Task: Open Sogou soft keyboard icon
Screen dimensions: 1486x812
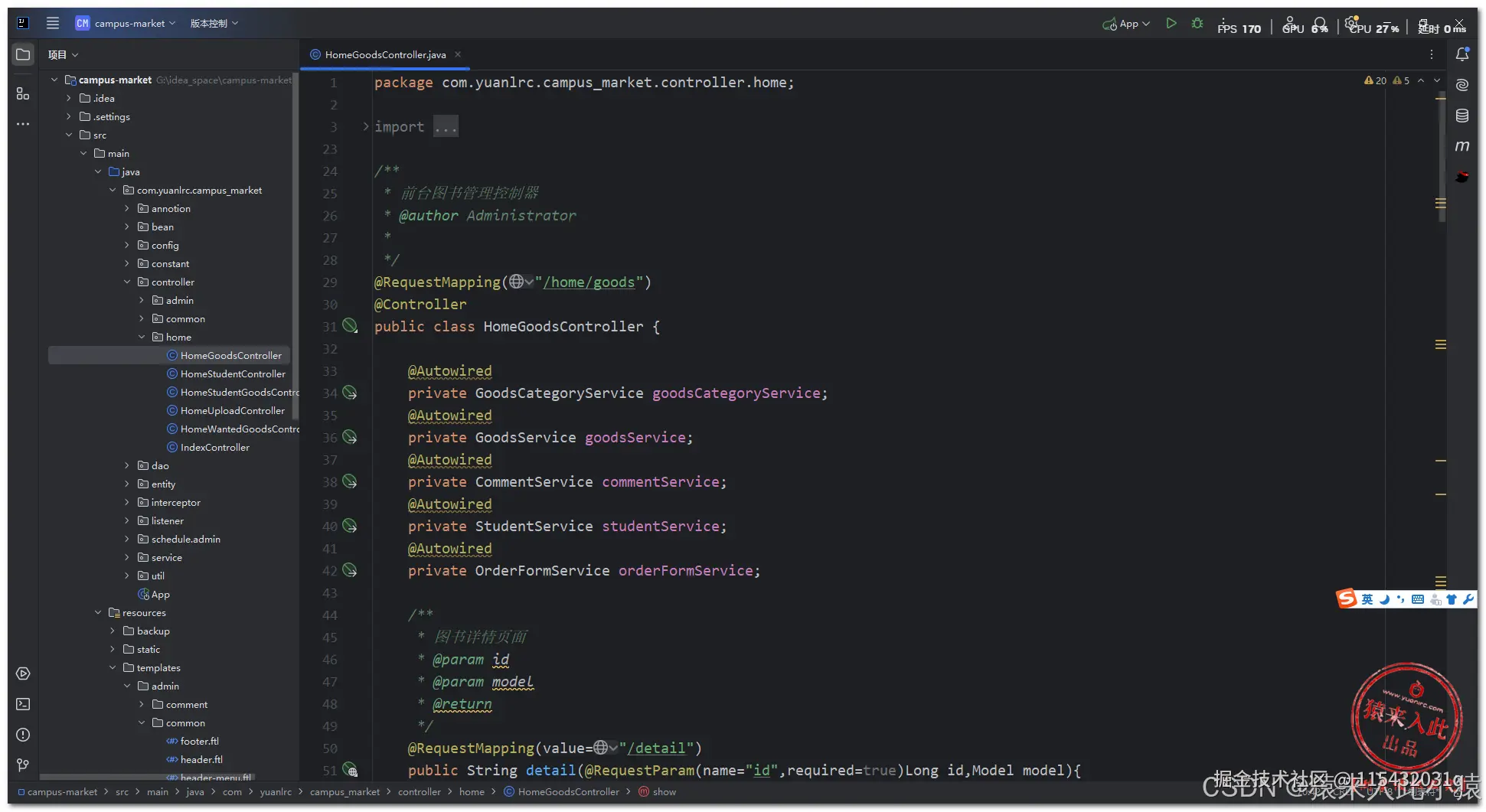Action: coord(1418,599)
